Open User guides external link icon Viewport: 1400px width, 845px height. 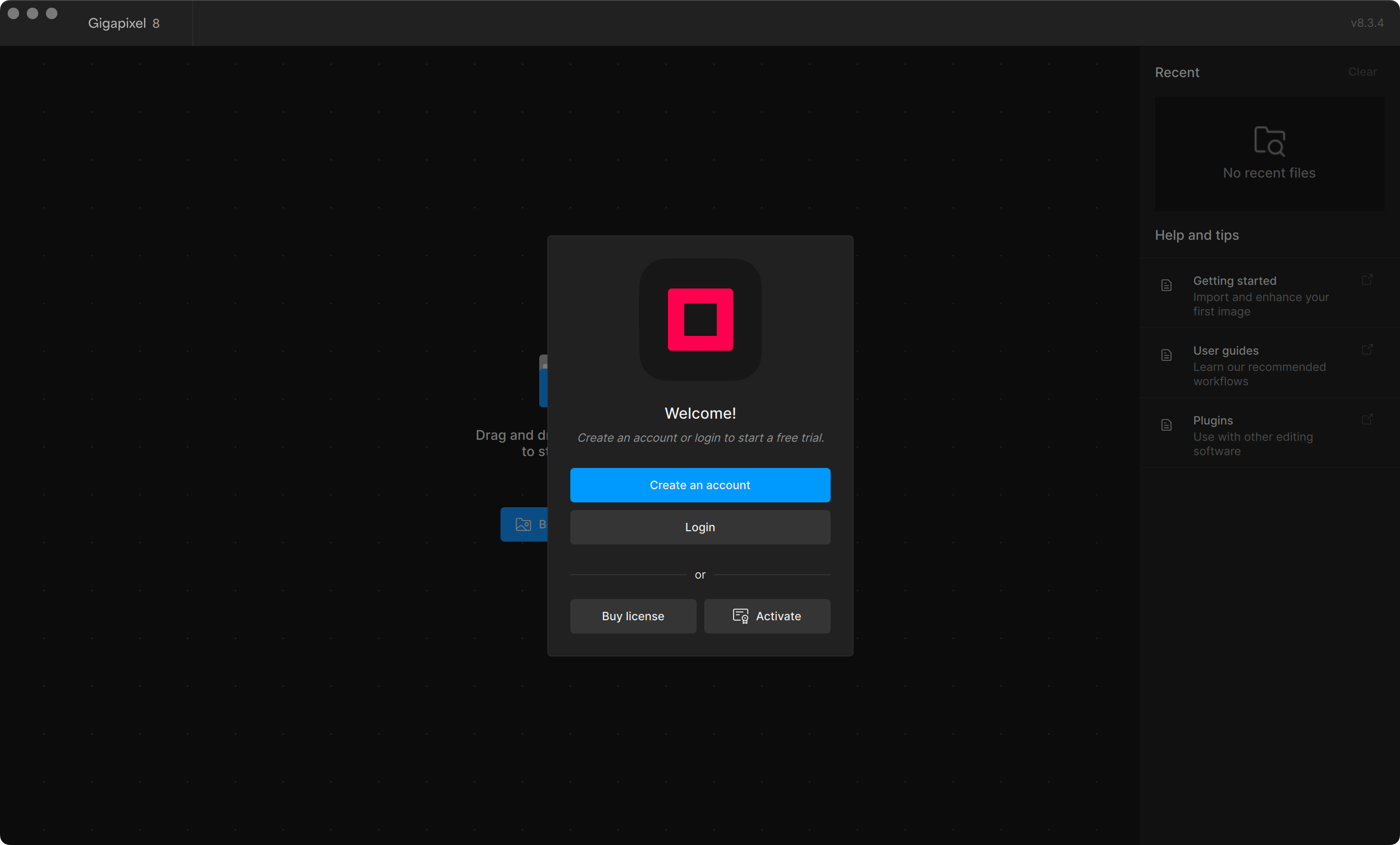click(x=1367, y=349)
